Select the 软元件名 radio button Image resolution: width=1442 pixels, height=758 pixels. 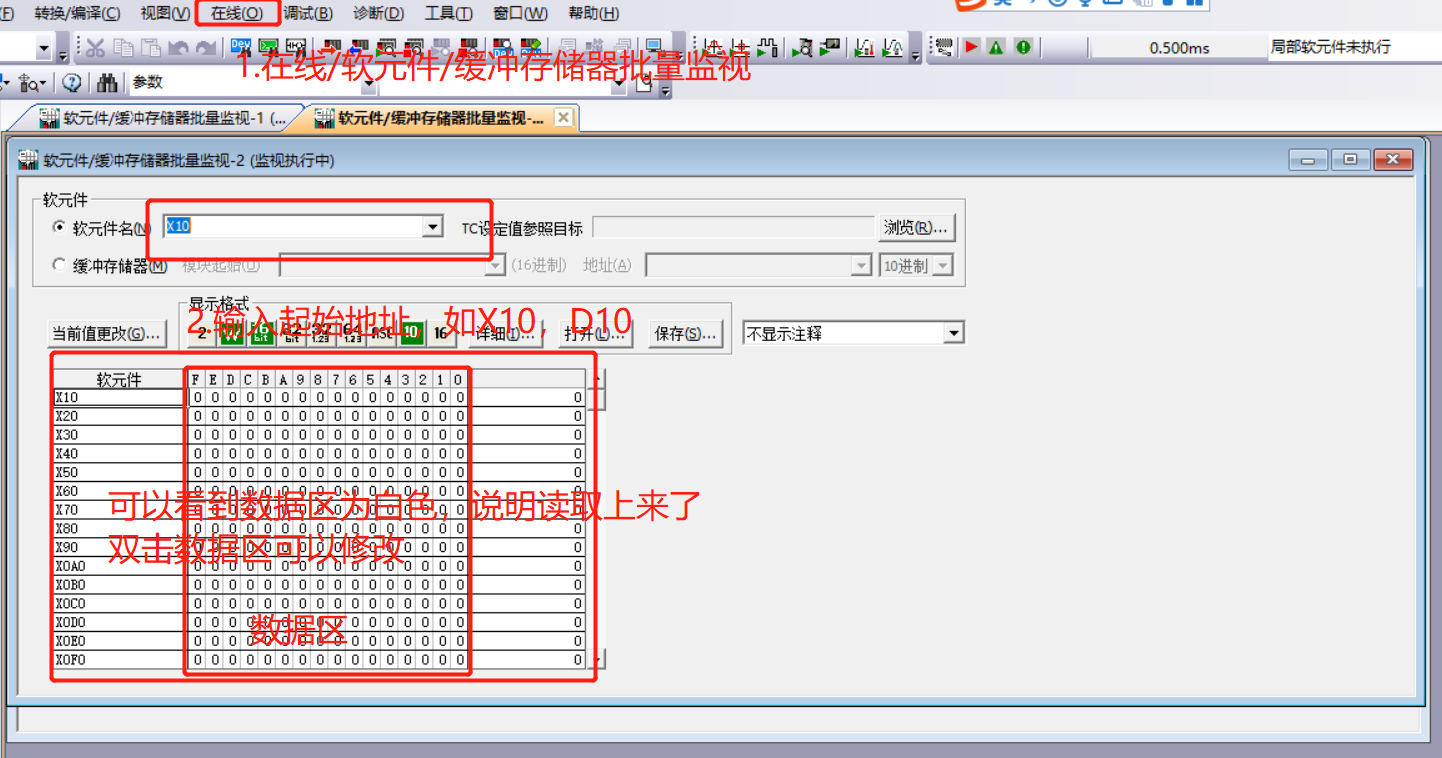59,227
